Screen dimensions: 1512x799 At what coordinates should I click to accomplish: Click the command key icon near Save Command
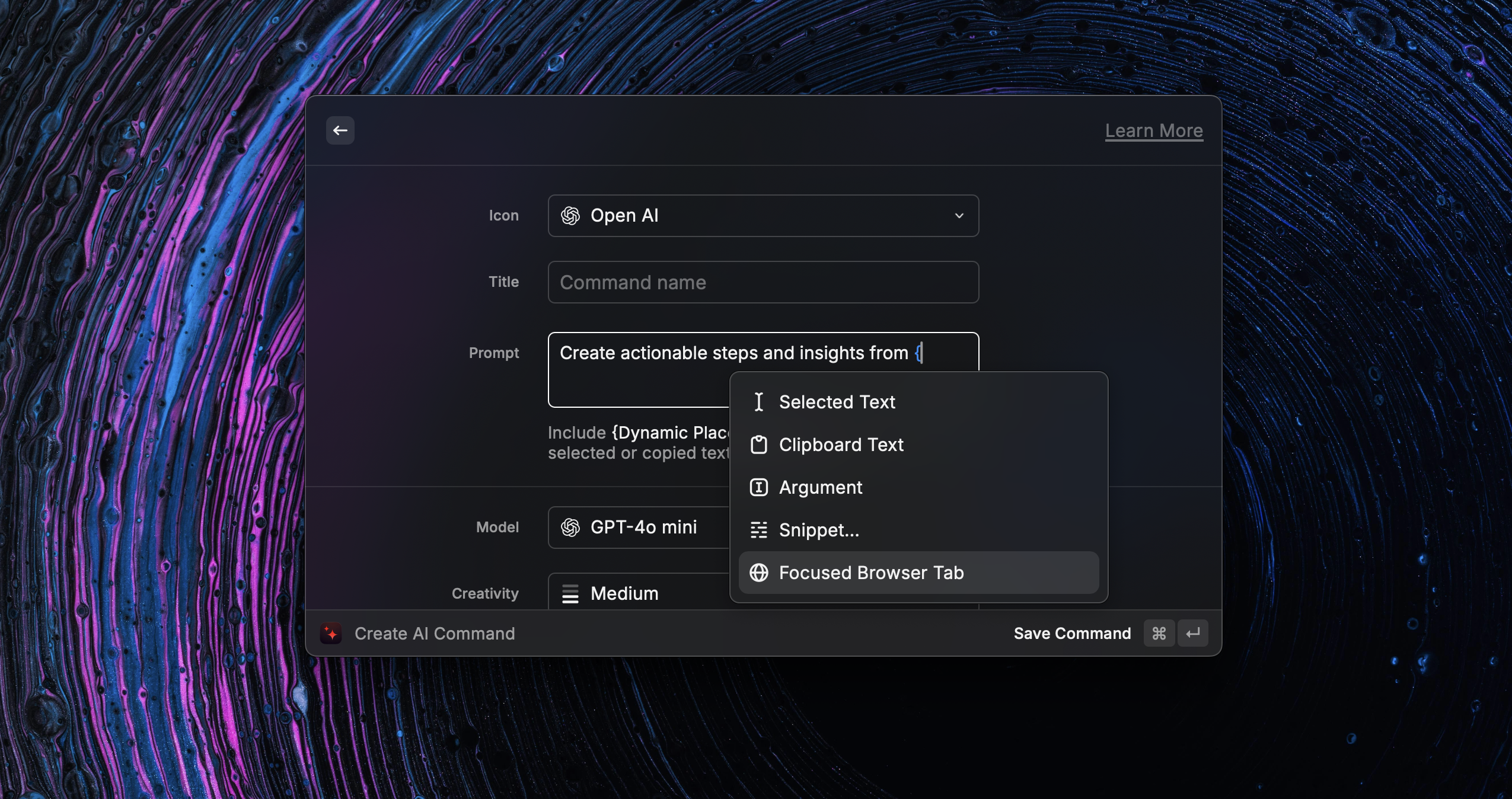tap(1159, 633)
